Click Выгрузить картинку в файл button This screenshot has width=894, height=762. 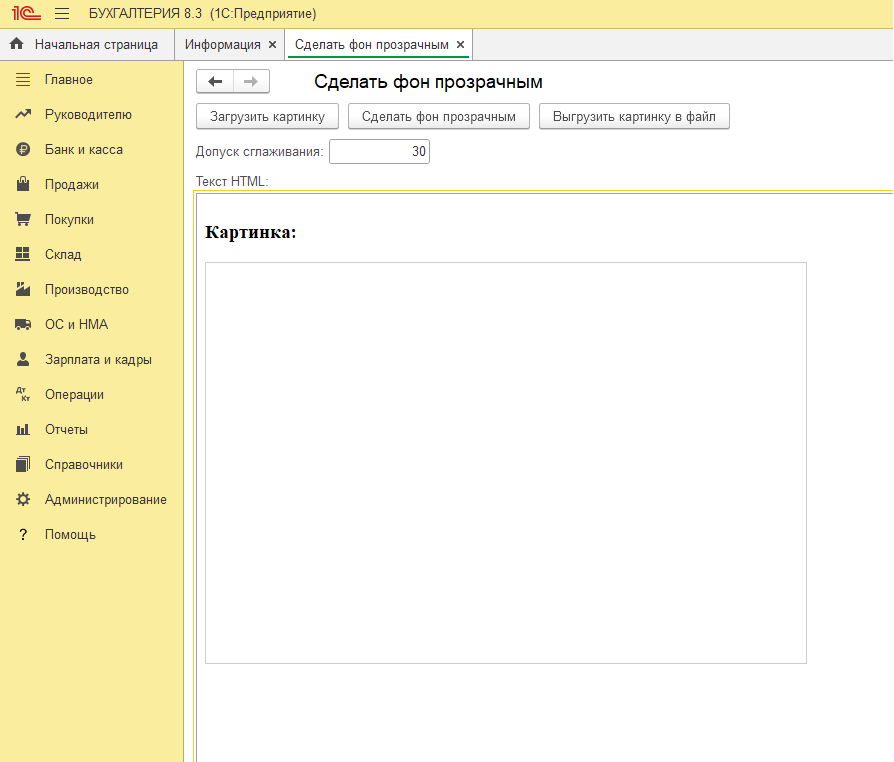click(x=634, y=116)
